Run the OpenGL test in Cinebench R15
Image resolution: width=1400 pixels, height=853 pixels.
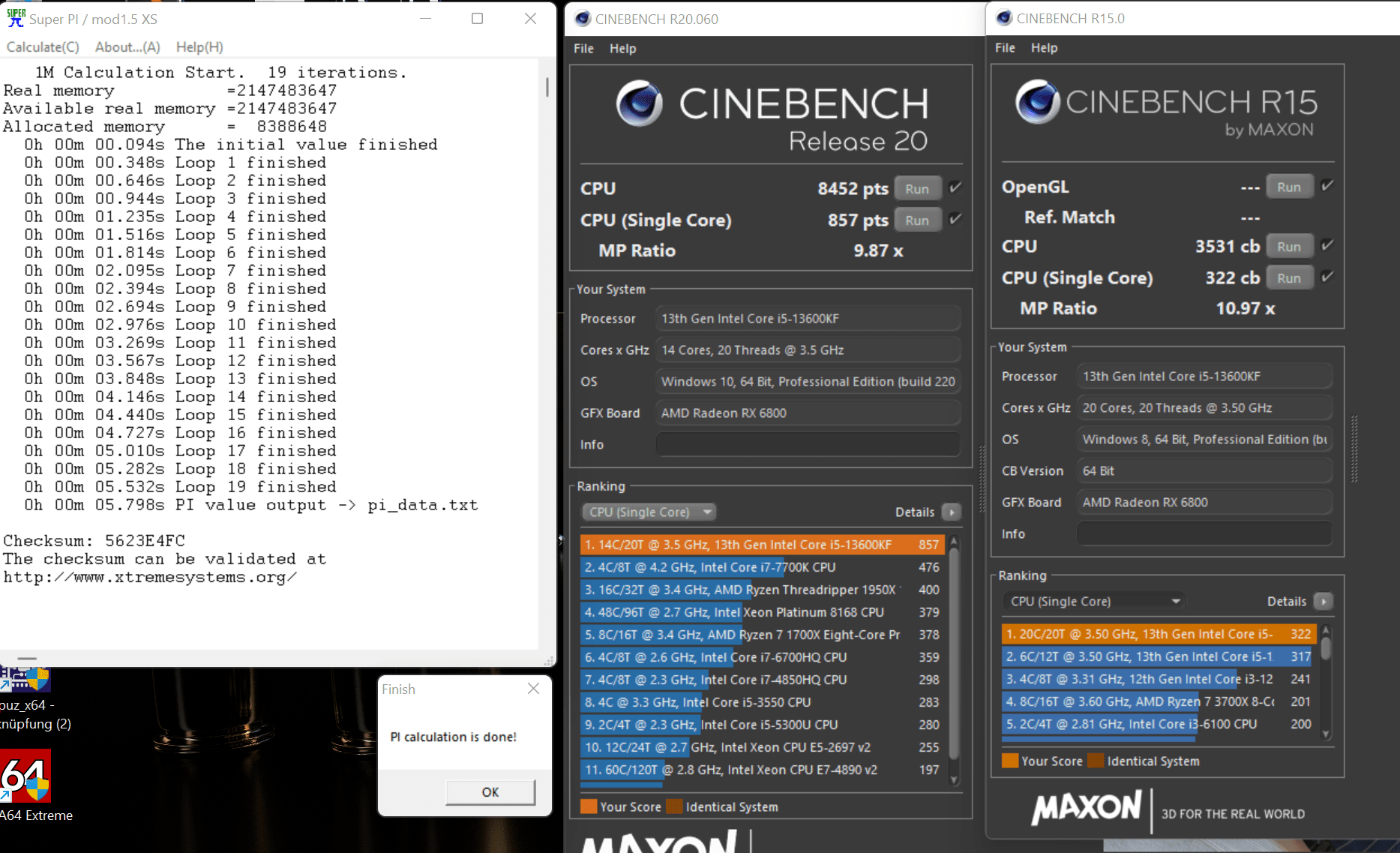click(x=1289, y=187)
